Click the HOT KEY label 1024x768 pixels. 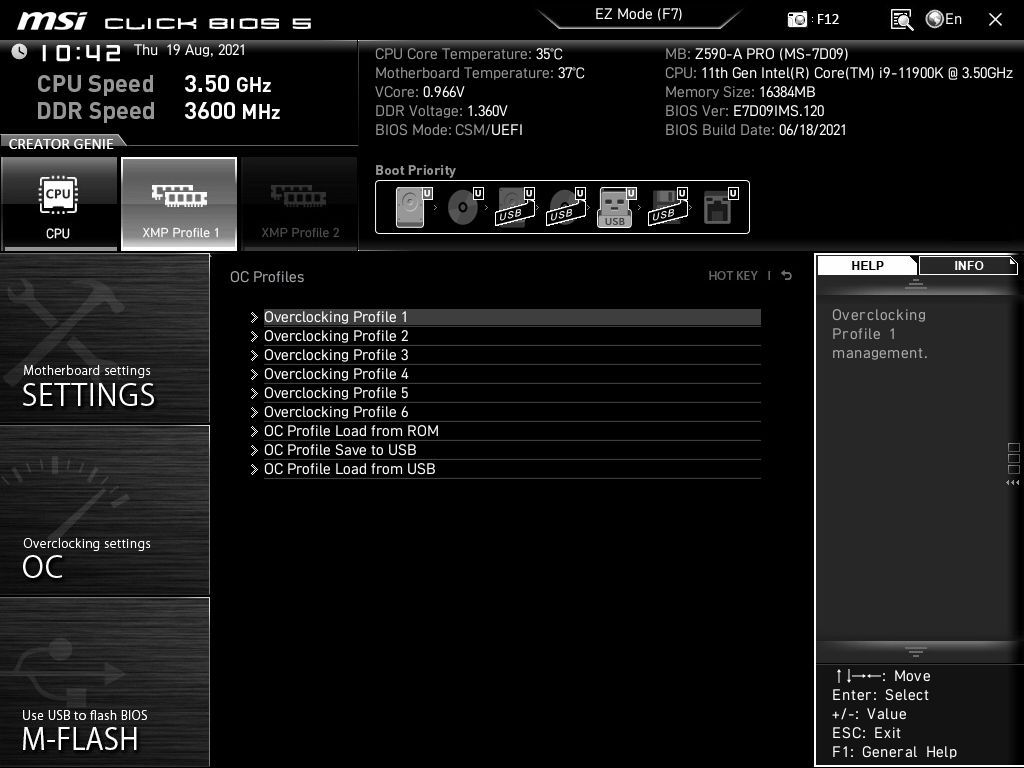(x=733, y=276)
